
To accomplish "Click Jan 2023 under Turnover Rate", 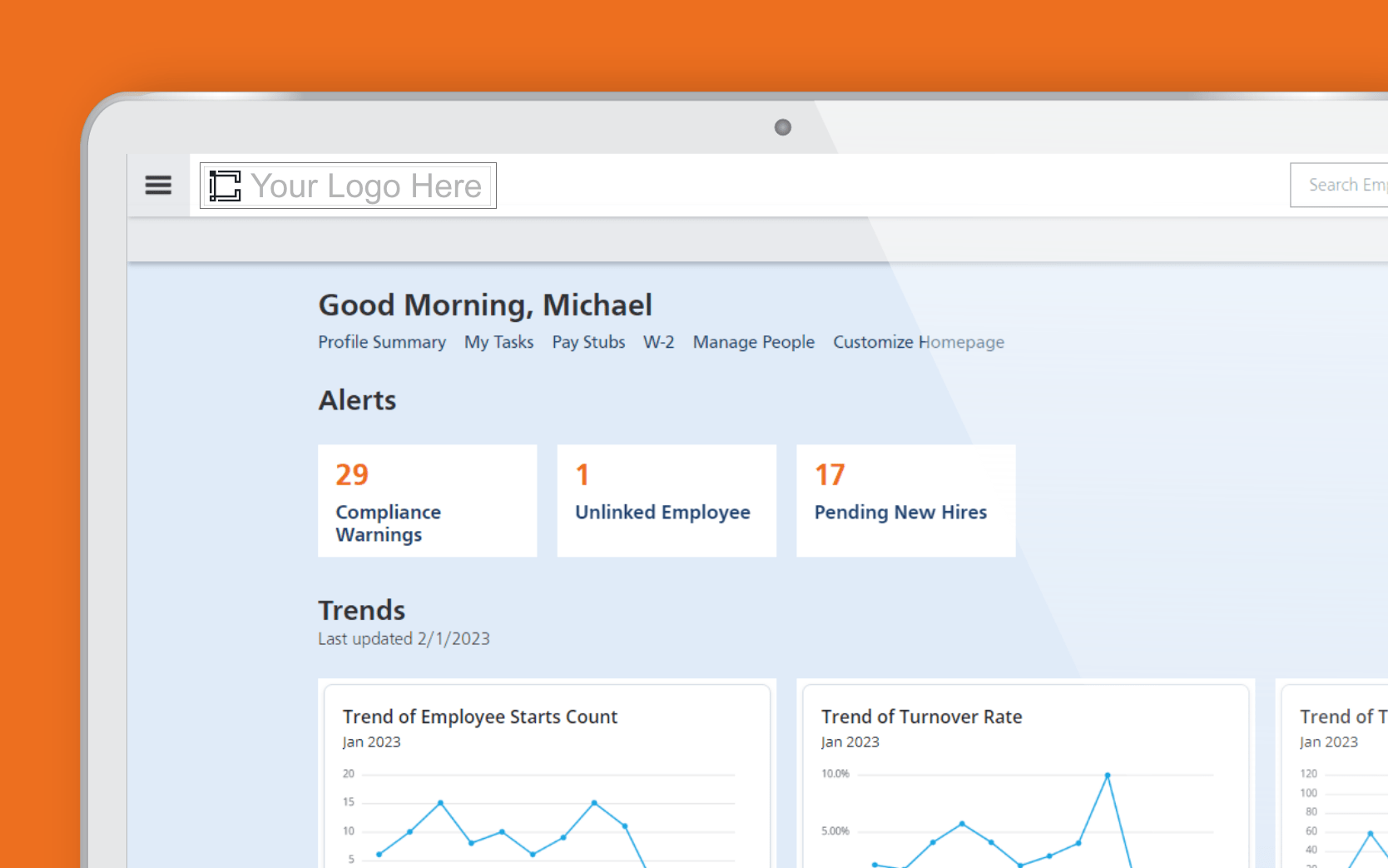I will (x=850, y=742).
